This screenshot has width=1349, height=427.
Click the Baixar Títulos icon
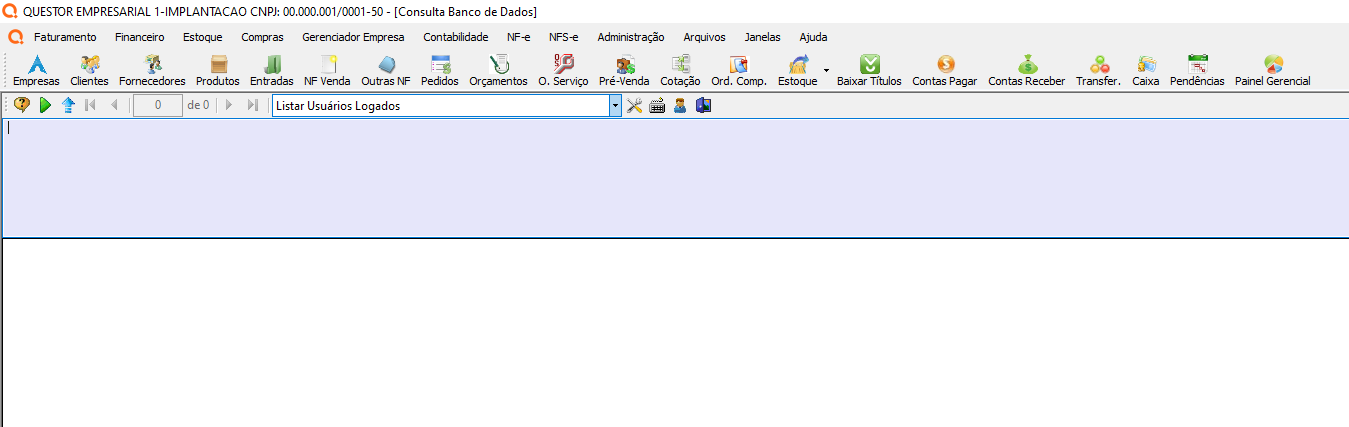click(x=868, y=71)
